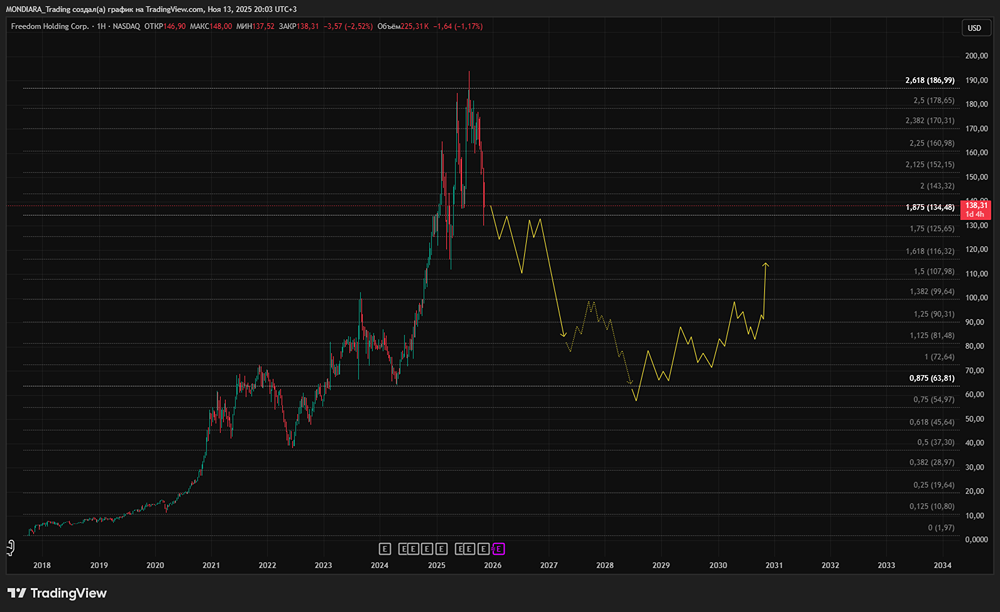Click the 2024 label on time axis
The image size is (1000, 612).
tap(379, 565)
